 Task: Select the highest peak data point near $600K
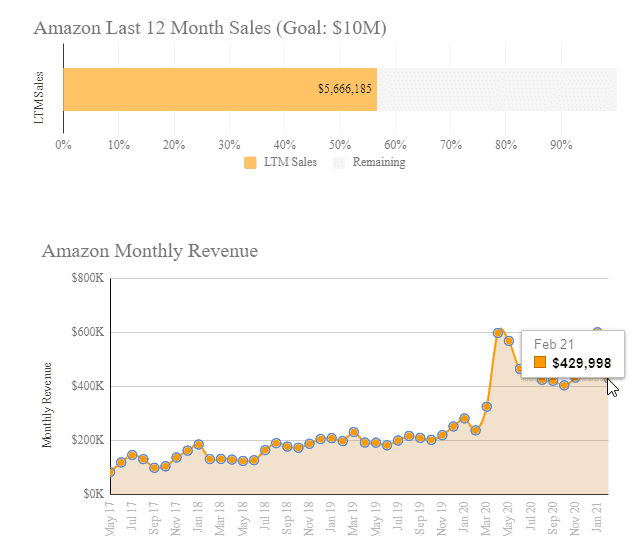(498, 333)
